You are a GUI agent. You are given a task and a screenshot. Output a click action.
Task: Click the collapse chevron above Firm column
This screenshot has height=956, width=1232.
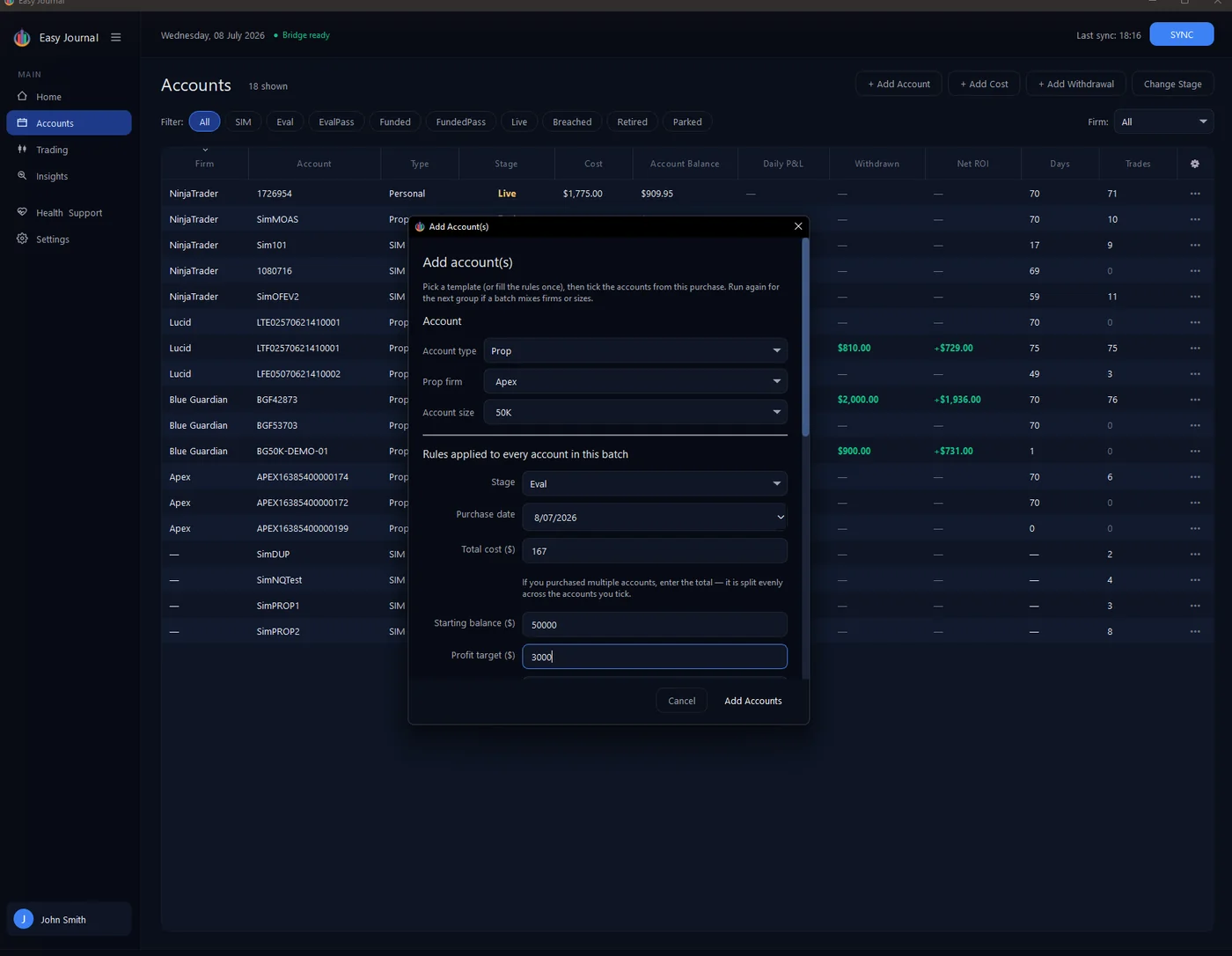coord(205,151)
